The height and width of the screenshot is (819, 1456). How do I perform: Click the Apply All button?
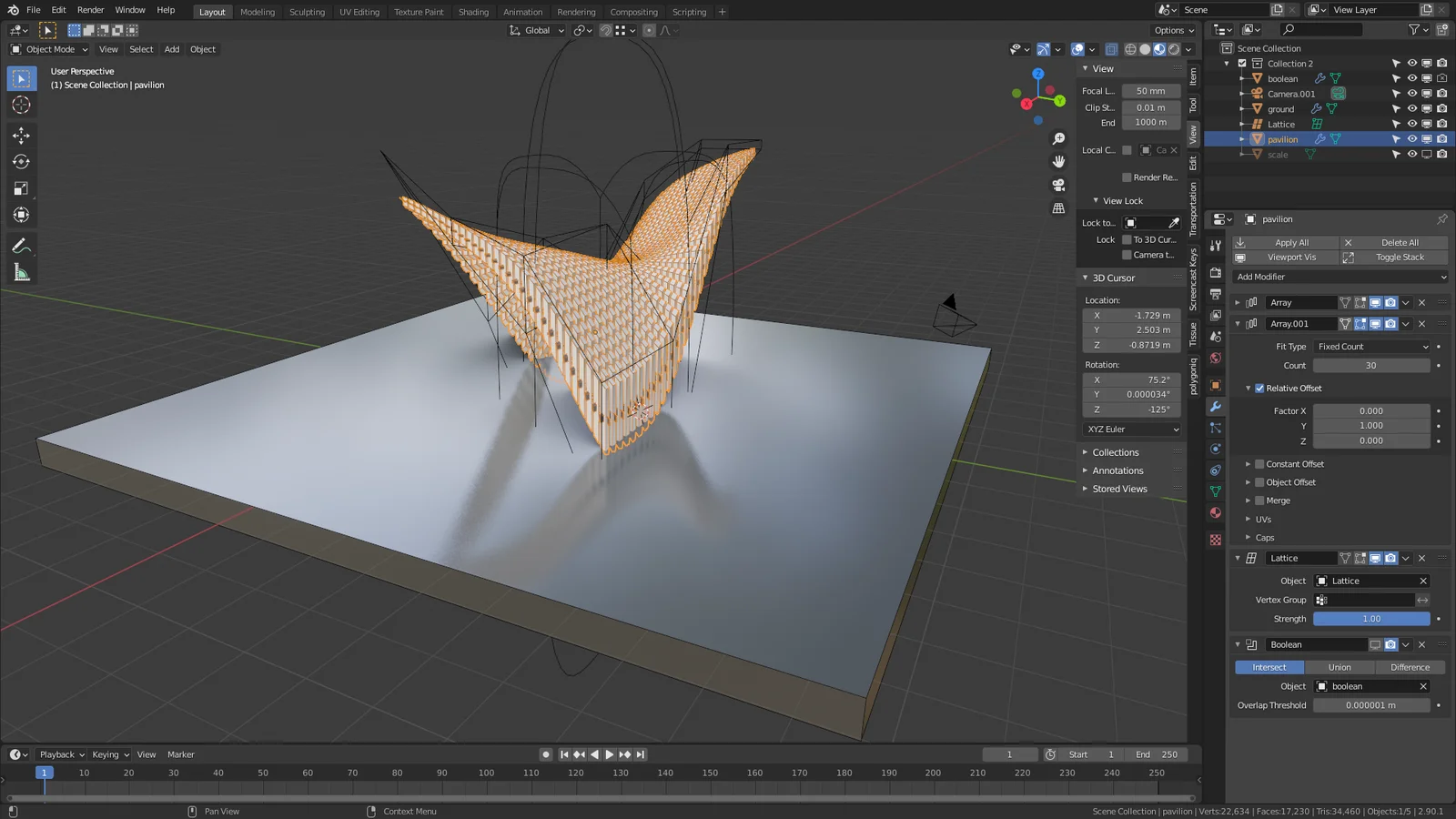click(x=1291, y=242)
